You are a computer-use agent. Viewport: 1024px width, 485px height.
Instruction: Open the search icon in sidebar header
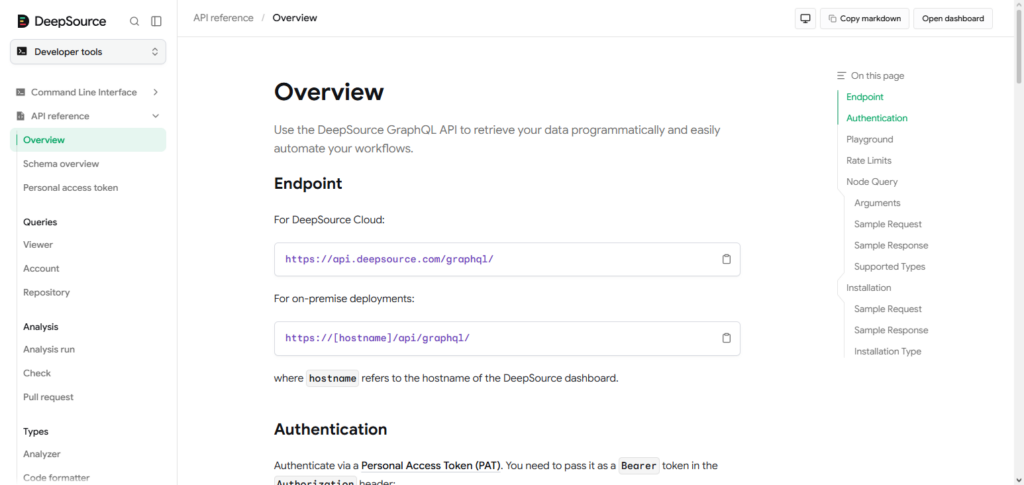coord(135,21)
